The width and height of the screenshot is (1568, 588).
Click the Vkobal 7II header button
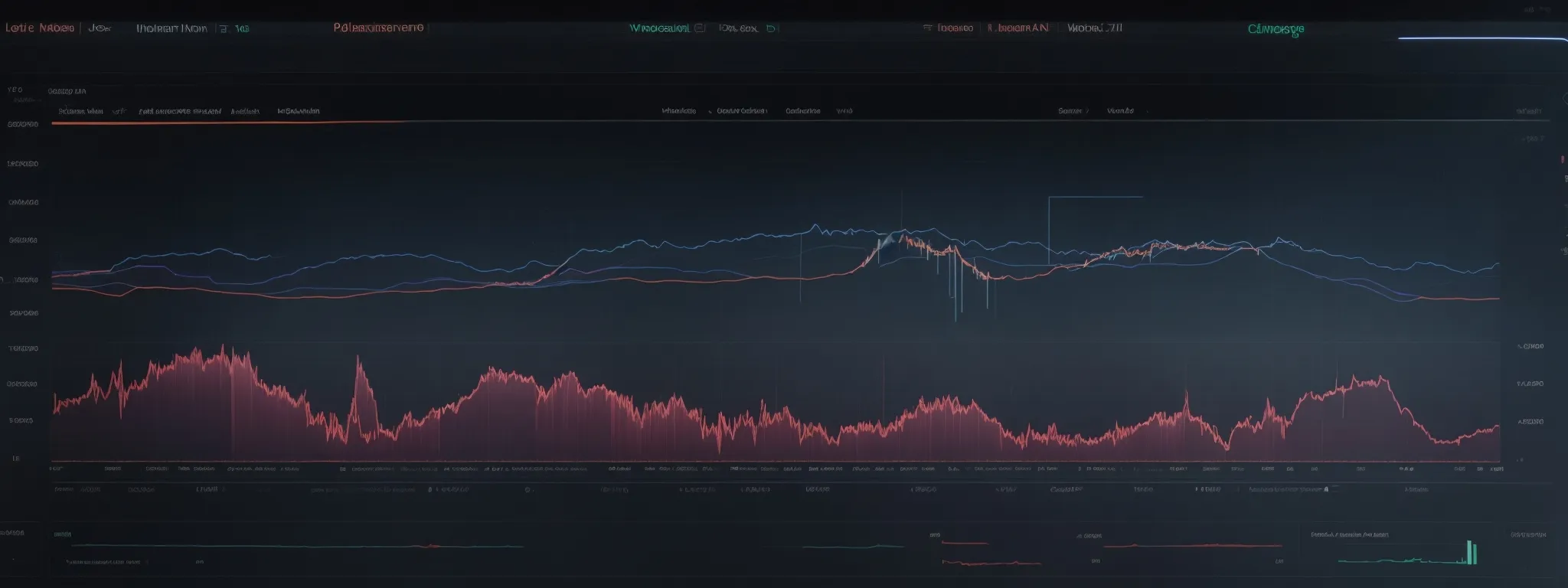pyautogui.click(x=1095, y=28)
